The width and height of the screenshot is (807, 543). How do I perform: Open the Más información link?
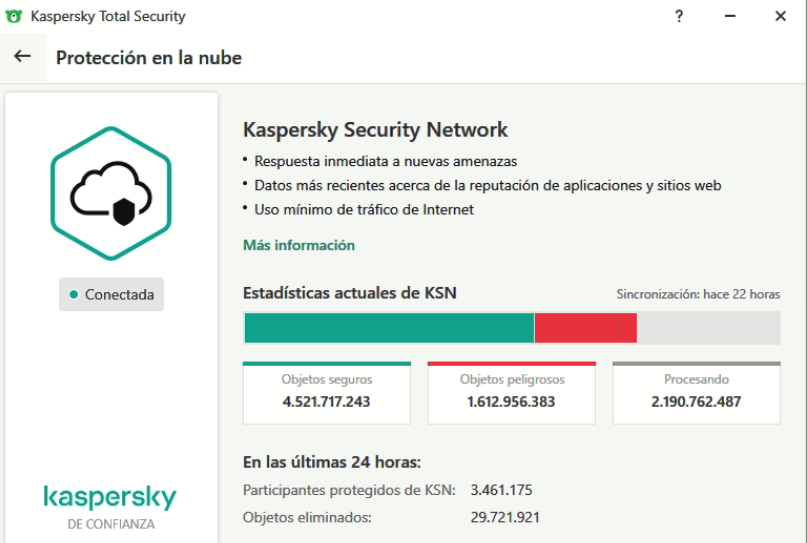[x=299, y=245]
